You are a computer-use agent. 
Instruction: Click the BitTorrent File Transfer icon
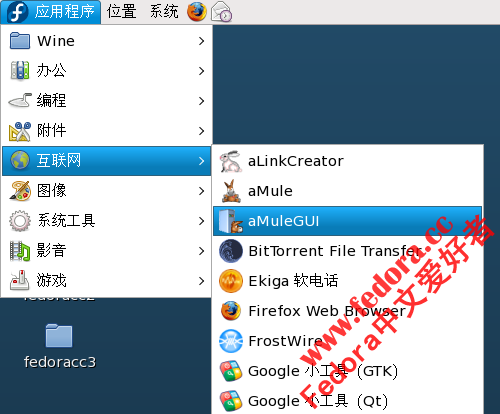pyautogui.click(x=231, y=251)
